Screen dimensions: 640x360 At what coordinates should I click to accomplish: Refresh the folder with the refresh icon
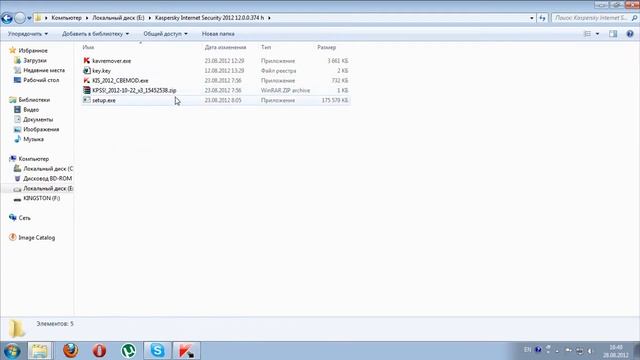pos(542,18)
